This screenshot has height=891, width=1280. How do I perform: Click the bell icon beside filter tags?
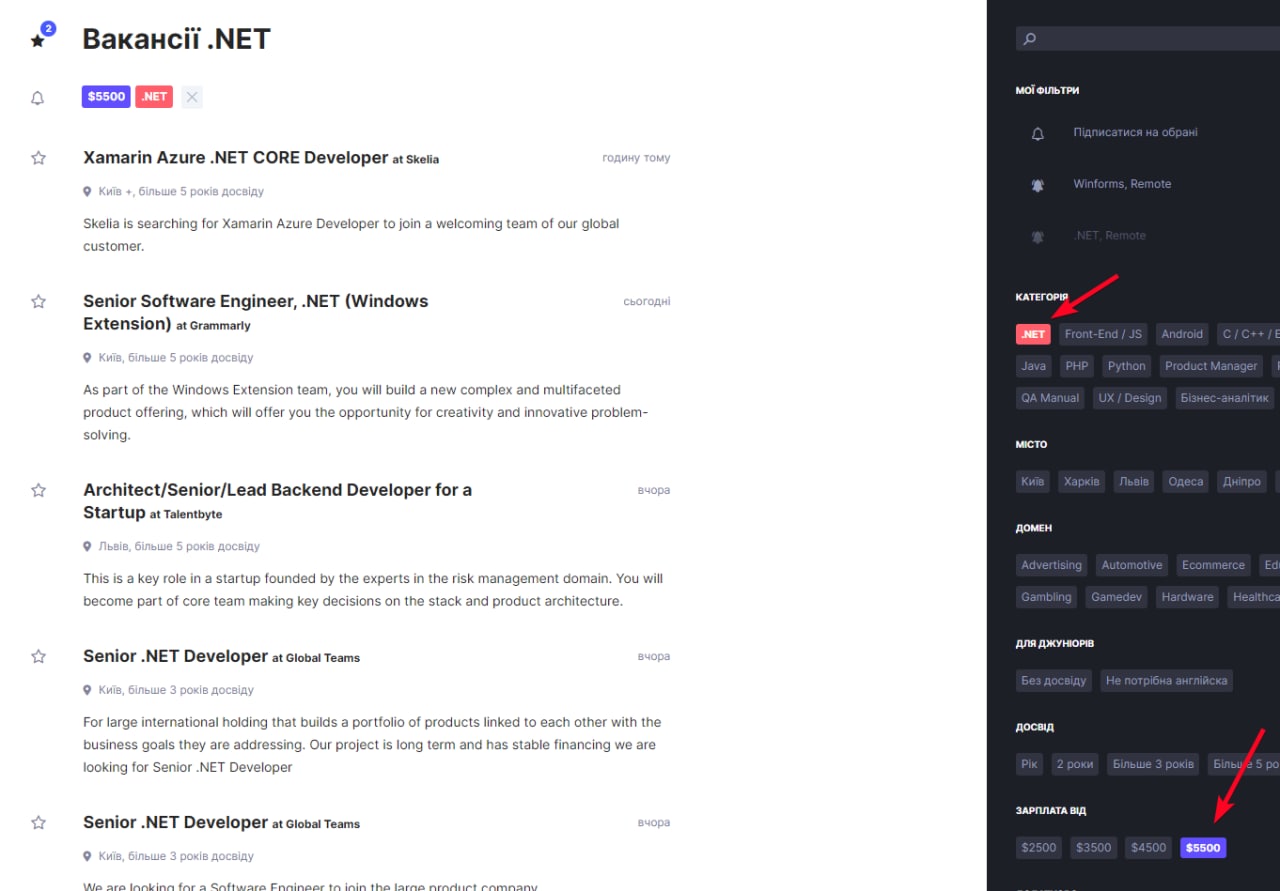pyautogui.click(x=38, y=98)
